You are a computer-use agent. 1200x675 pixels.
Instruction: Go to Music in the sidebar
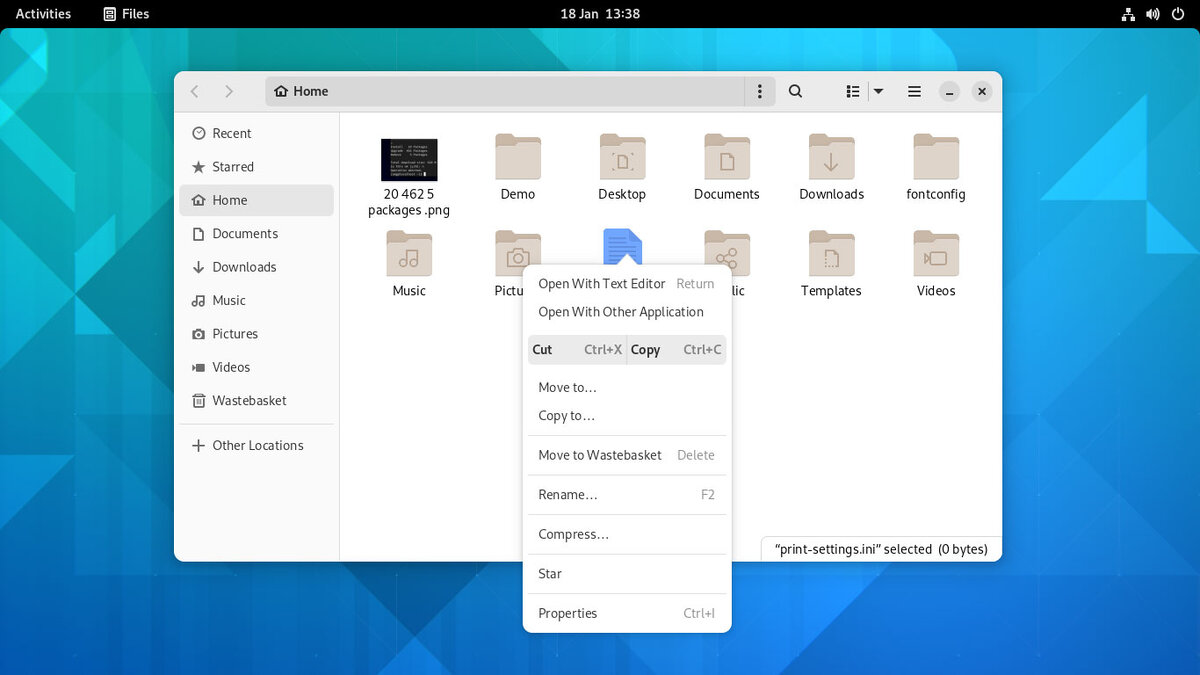point(256,300)
